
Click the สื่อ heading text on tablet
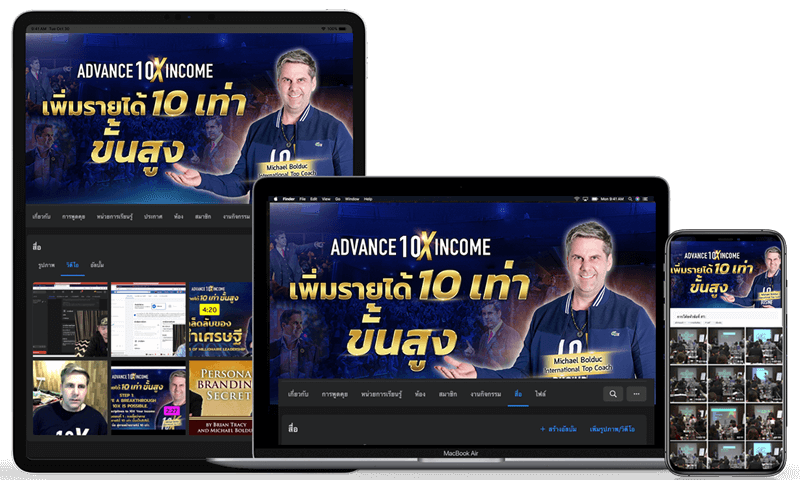37,246
